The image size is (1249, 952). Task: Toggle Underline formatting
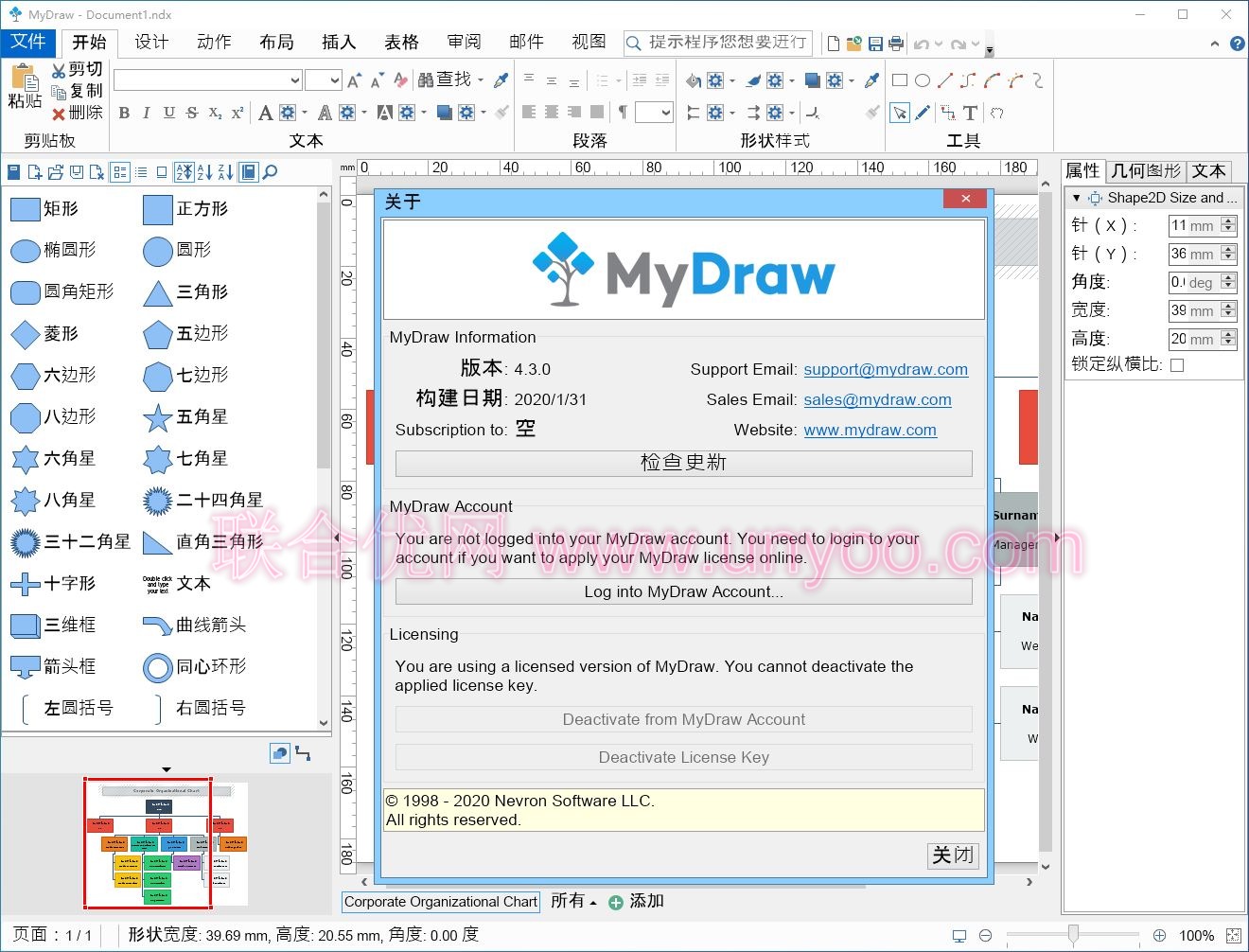coord(168,113)
